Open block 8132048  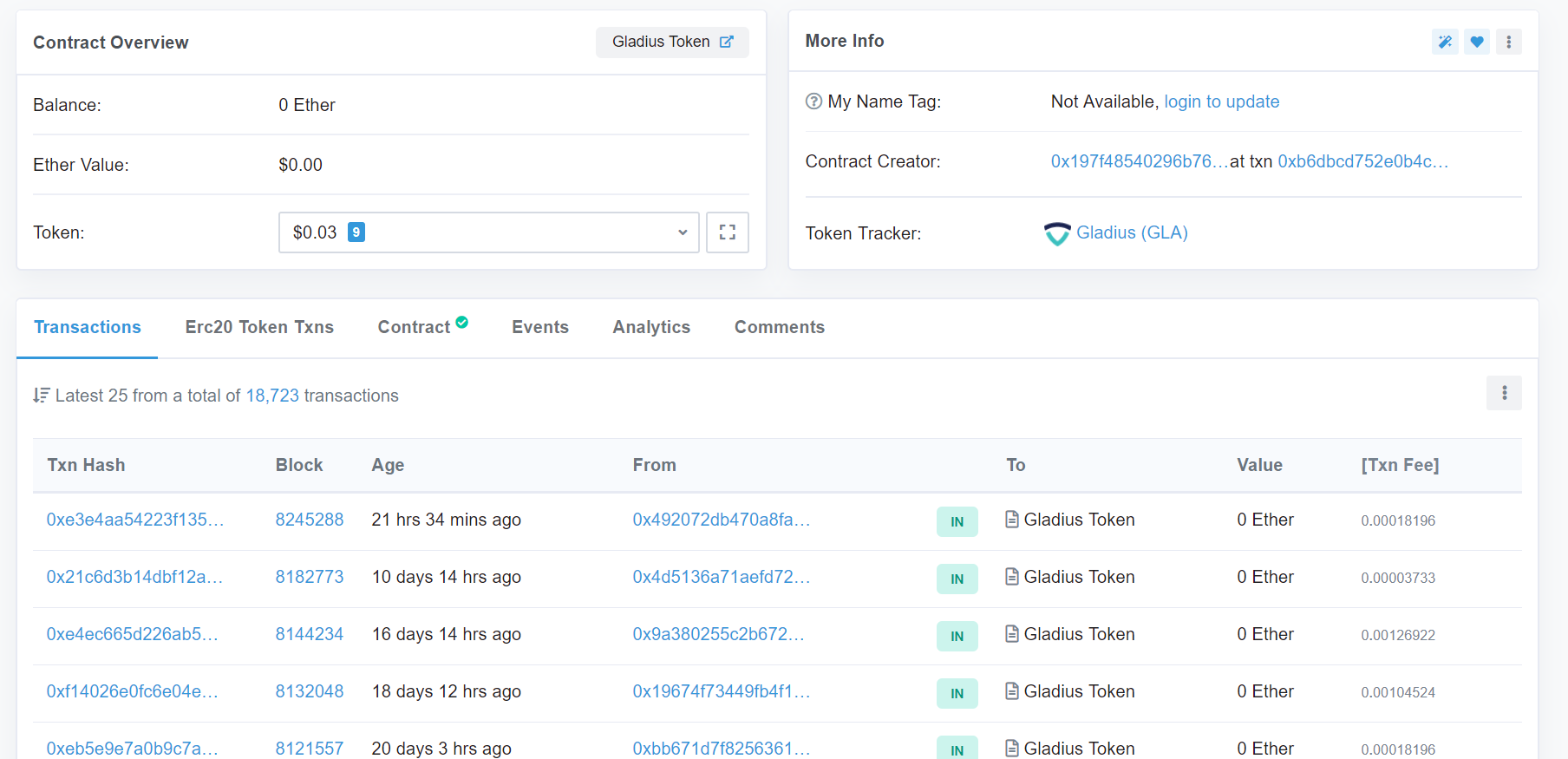[x=310, y=691]
